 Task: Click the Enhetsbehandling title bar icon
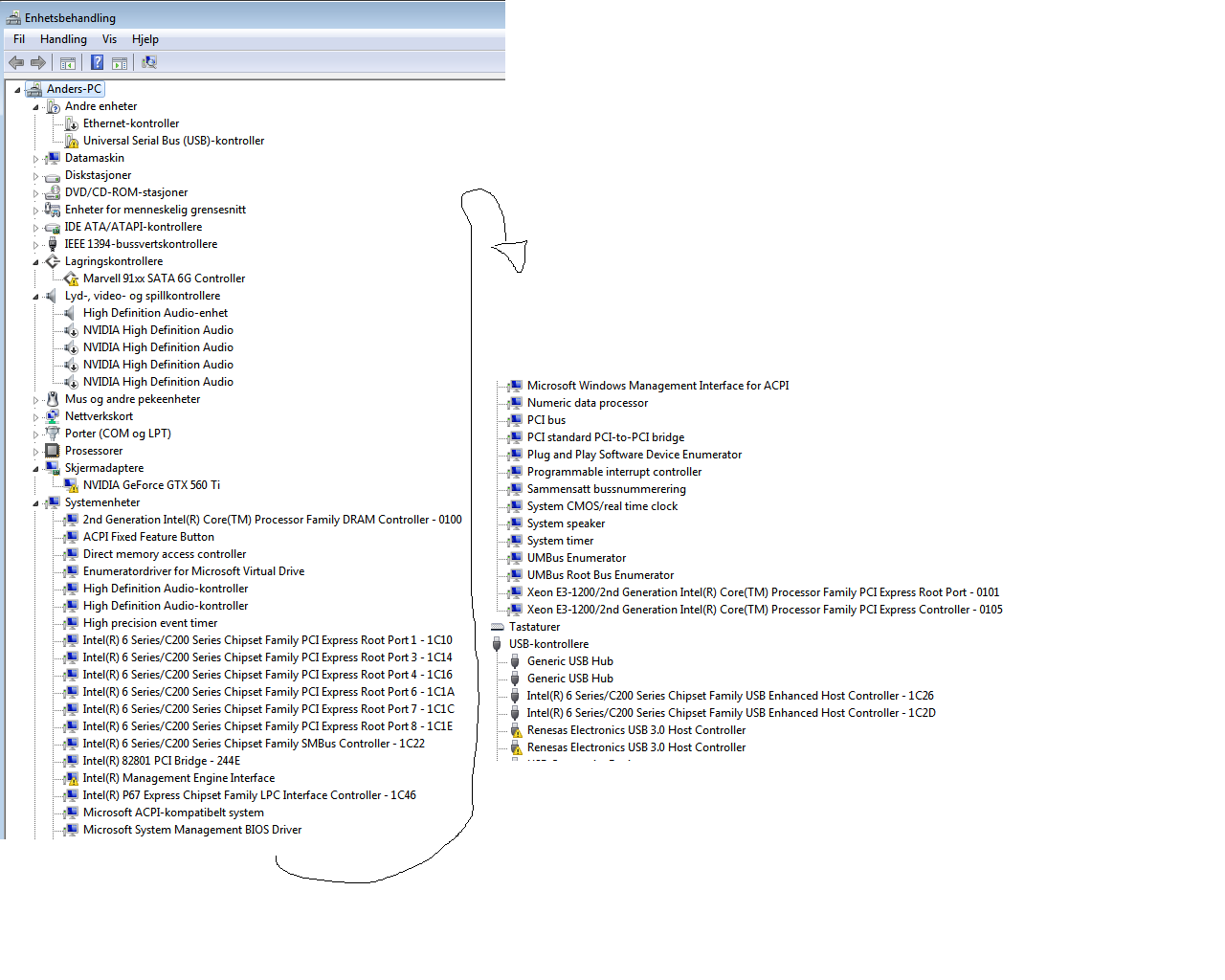pos(13,18)
